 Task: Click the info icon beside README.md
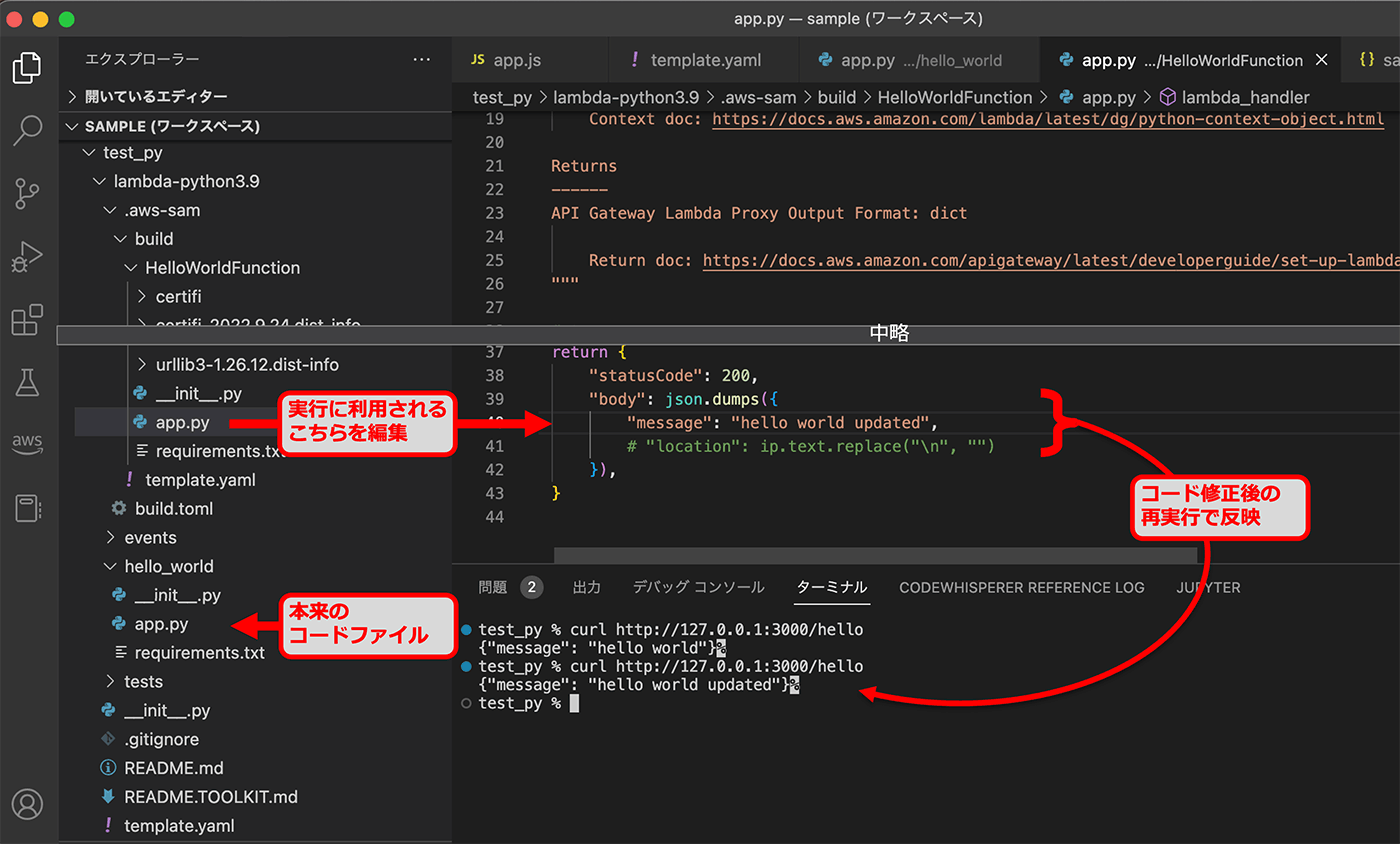pyautogui.click(x=108, y=768)
